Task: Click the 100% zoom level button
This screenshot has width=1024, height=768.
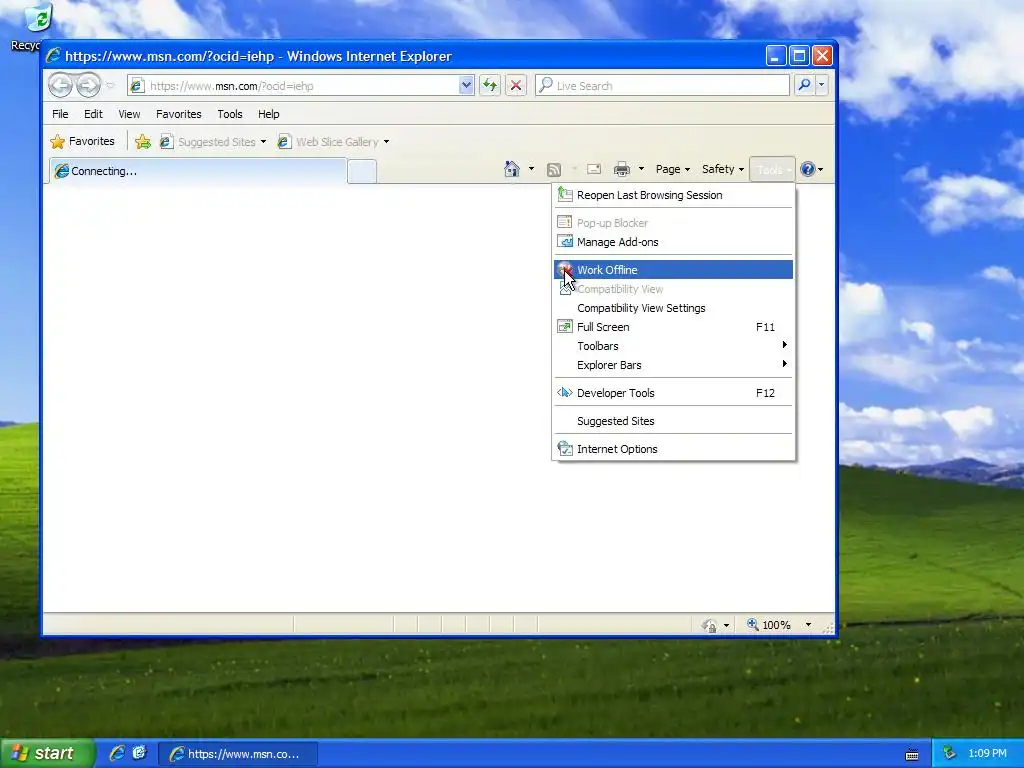Action: (769, 625)
